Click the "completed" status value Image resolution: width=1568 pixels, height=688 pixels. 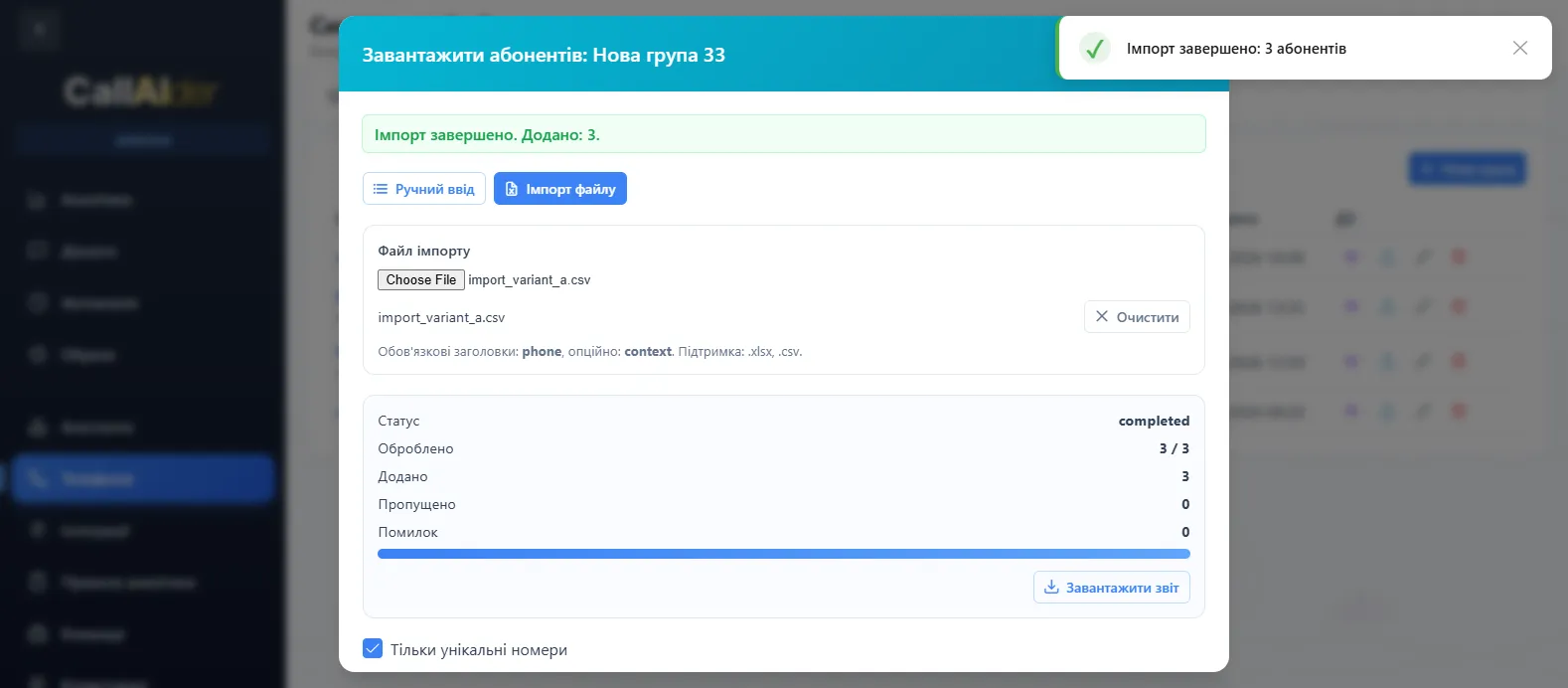tap(1154, 421)
